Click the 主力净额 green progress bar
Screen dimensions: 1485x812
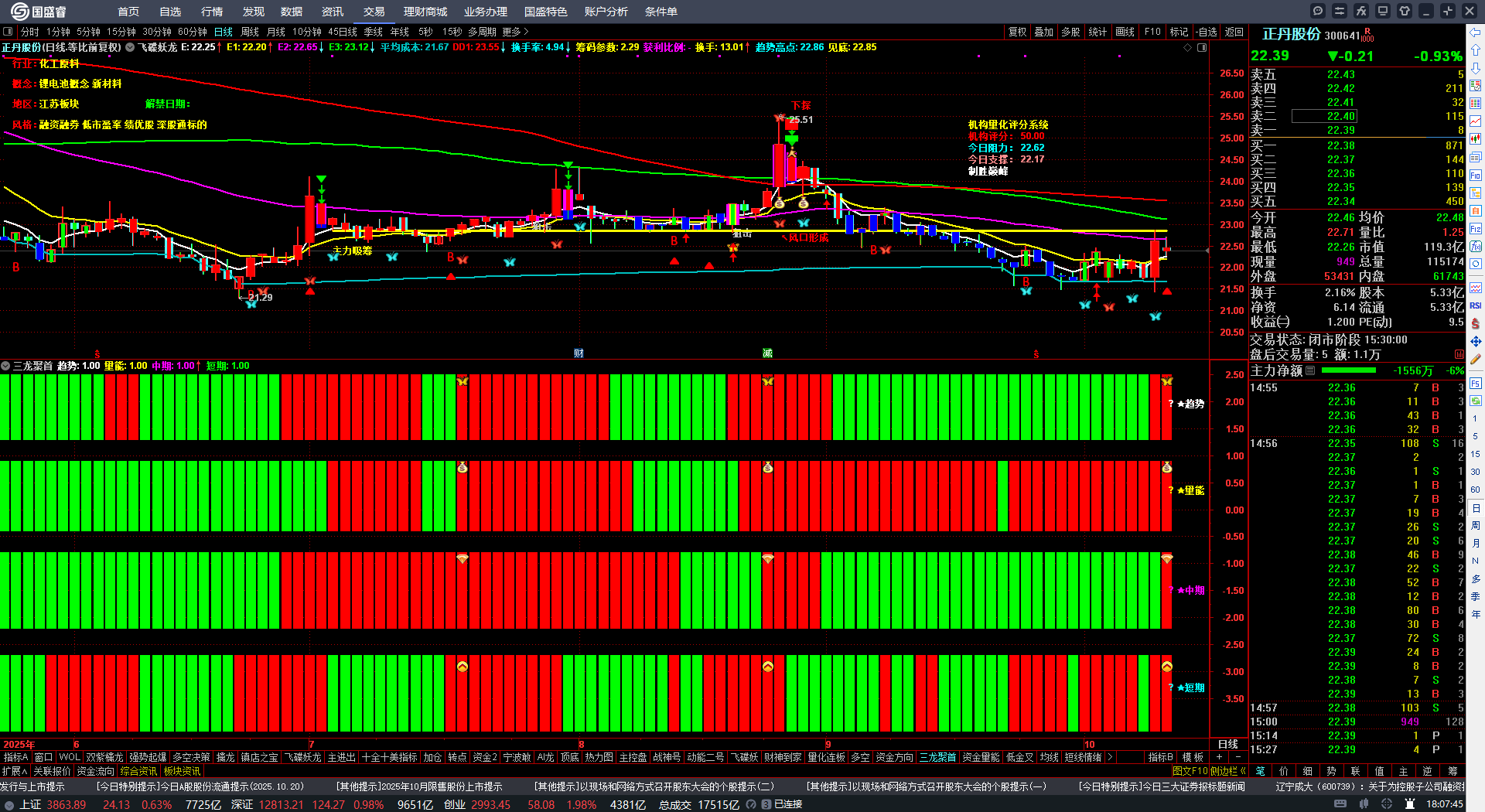1348,370
